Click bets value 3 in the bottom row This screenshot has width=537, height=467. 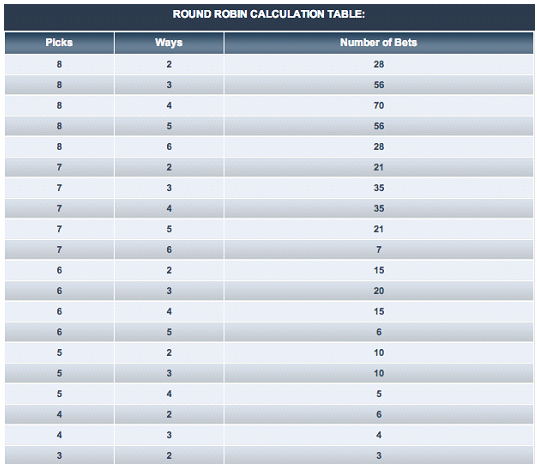coord(378,456)
